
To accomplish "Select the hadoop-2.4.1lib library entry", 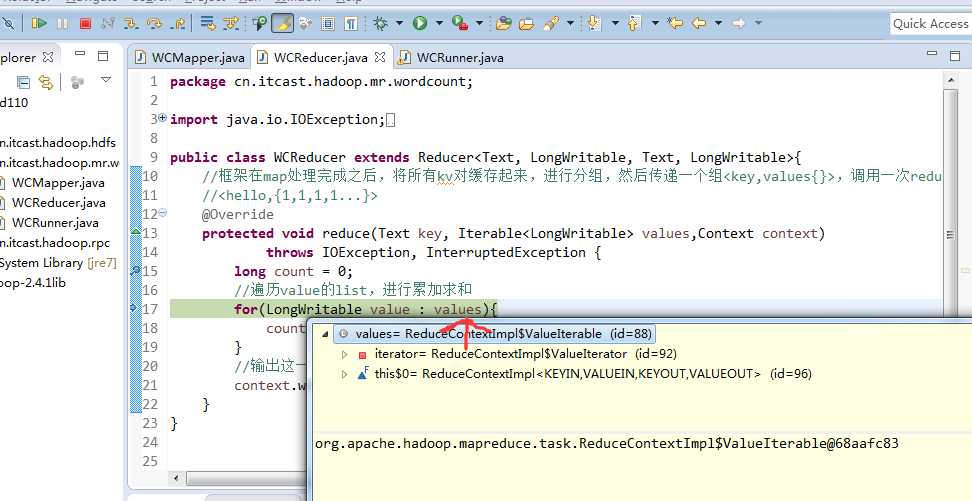I will (x=33, y=283).
